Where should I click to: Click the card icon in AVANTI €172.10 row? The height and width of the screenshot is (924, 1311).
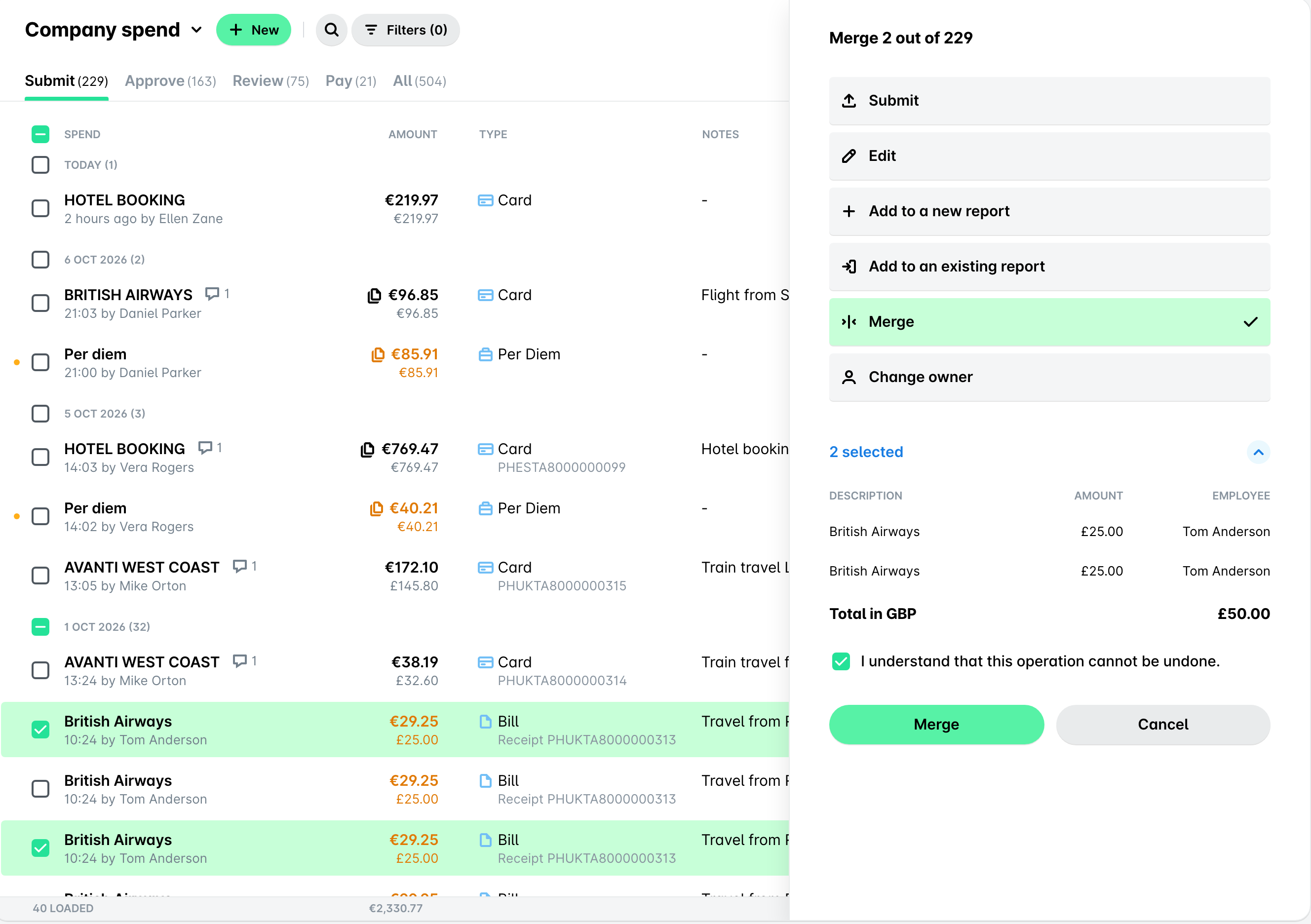click(x=485, y=568)
